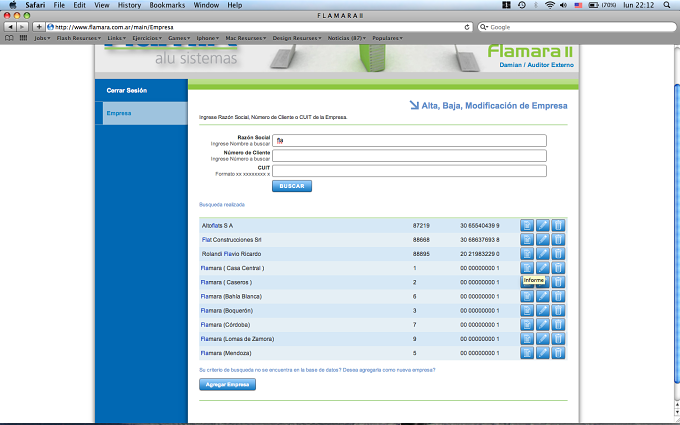The width and height of the screenshot is (680, 425).
Task: Delete the Flamara (Lomas de Zamora) entry
Action: tap(558, 339)
